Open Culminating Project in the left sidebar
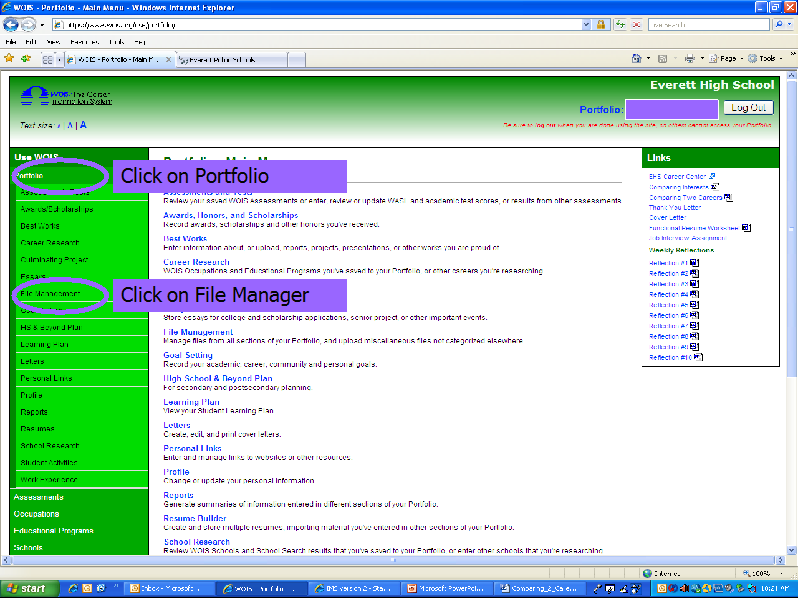Image resolution: width=800 pixels, height=600 pixels. pyautogui.click(x=54, y=260)
